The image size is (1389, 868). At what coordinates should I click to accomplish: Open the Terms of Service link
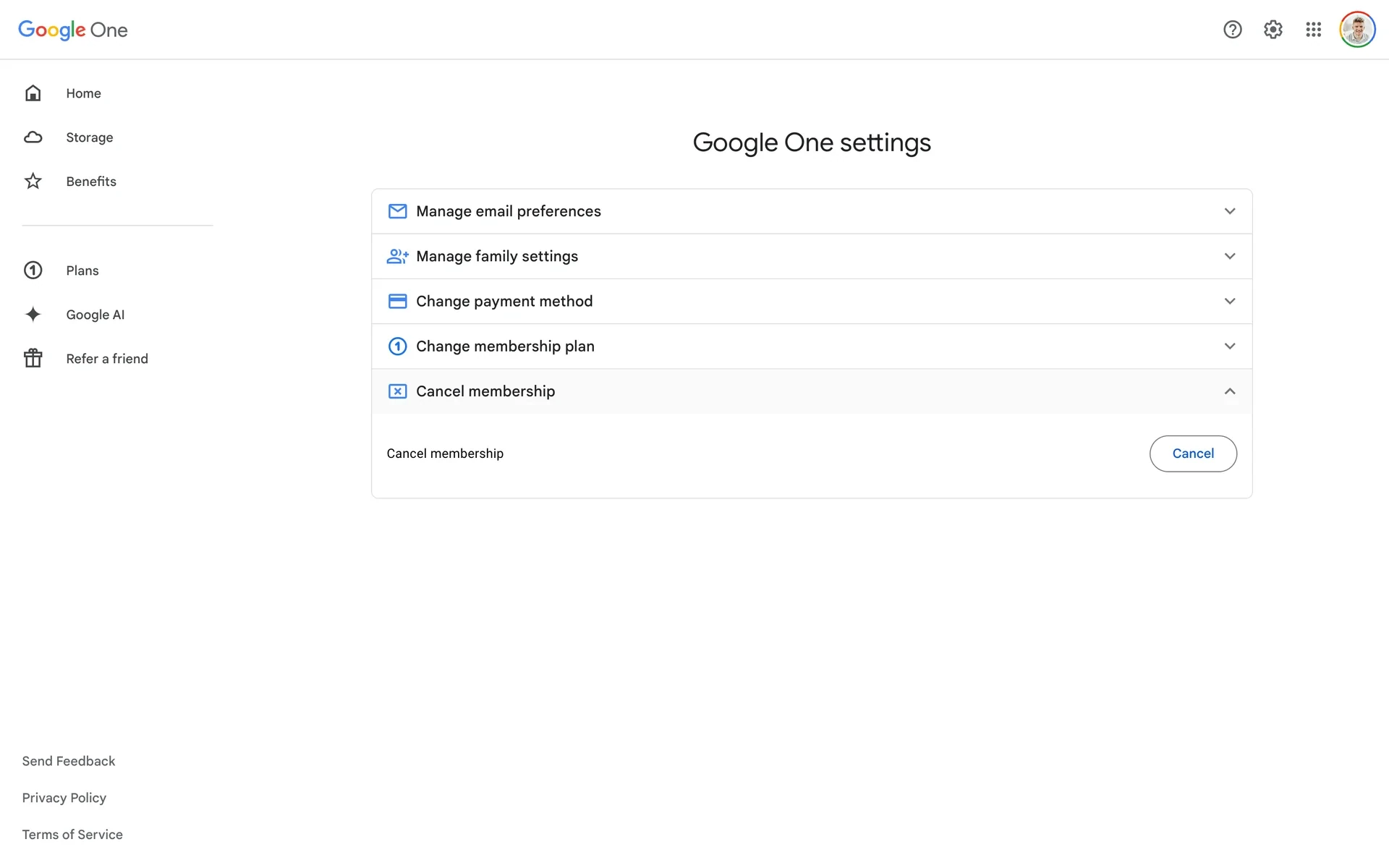click(x=72, y=835)
